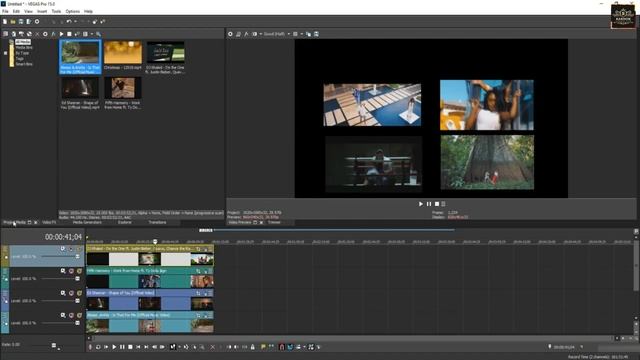Open the Help menu
This screenshot has width=640, height=360.
coord(88,11)
